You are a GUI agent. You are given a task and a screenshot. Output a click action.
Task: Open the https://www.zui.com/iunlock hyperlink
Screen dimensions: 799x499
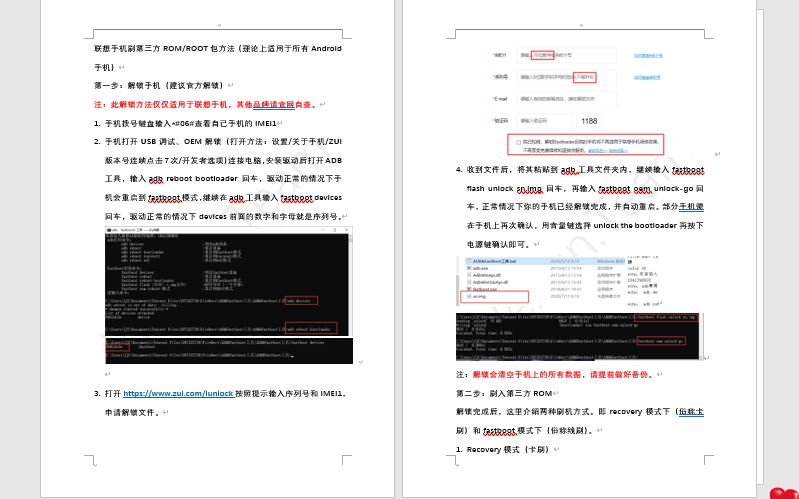tap(178, 393)
